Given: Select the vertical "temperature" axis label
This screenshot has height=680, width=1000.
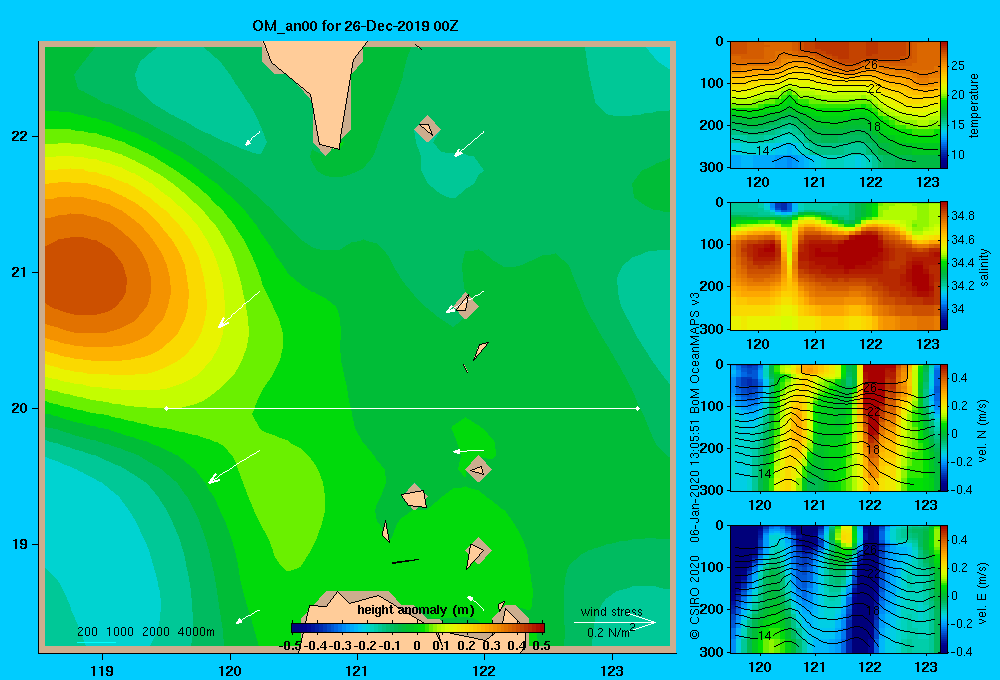Looking at the screenshot, I should pyautogui.click(x=974, y=105).
